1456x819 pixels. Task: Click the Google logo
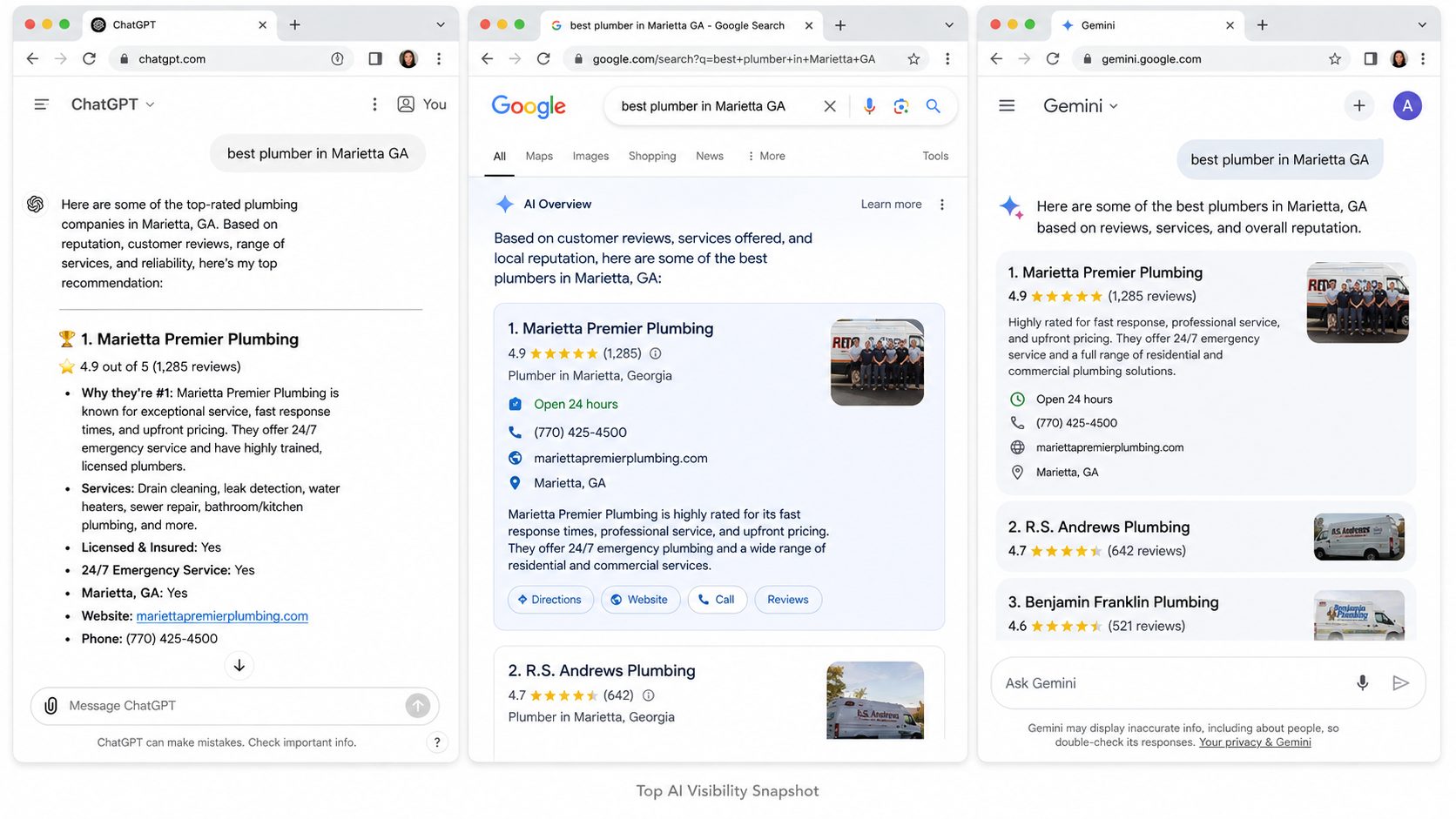[x=529, y=106]
